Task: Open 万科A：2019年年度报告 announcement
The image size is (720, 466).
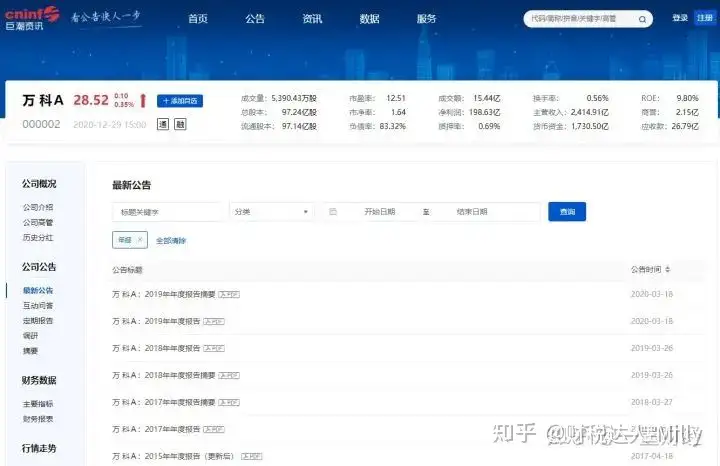Action: click(156, 321)
